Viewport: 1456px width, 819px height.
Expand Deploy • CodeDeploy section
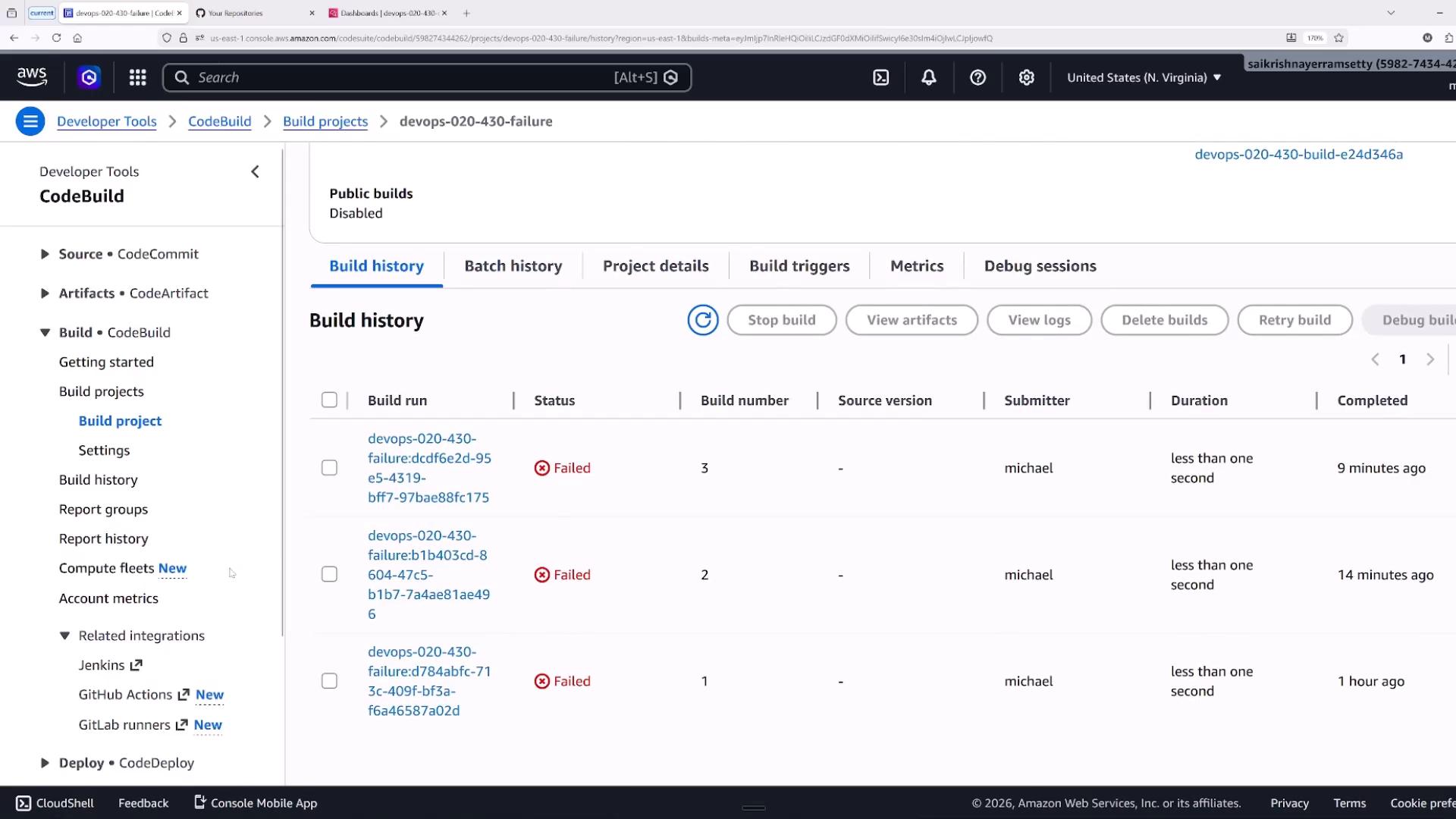coord(45,763)
